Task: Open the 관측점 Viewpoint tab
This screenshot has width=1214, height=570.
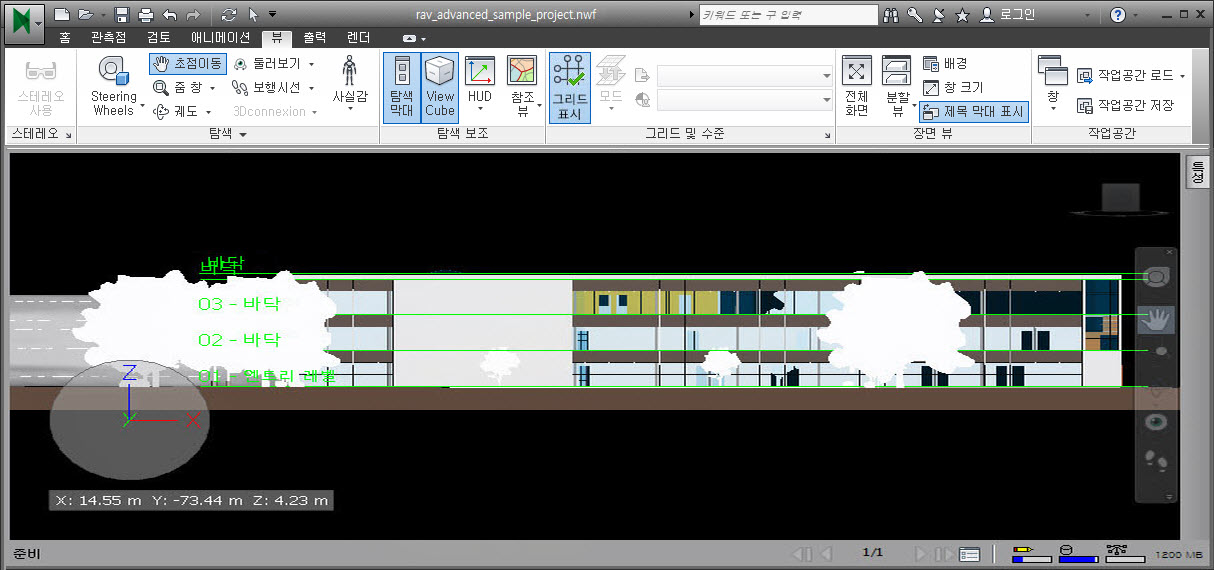Action: tap(109, 38)
